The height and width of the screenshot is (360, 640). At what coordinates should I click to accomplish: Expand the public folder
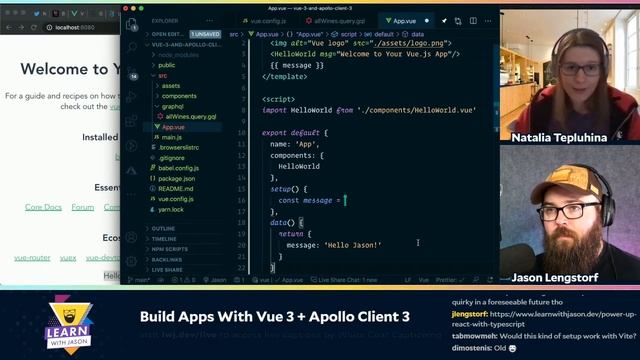(164, 65)
